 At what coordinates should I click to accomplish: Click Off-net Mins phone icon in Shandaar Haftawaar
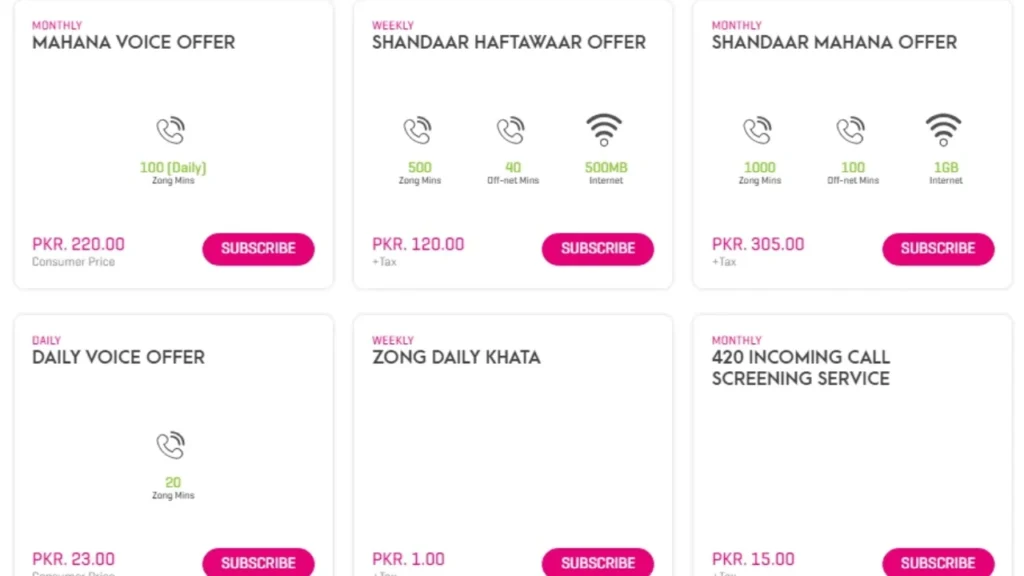click(x=511, y=131)
